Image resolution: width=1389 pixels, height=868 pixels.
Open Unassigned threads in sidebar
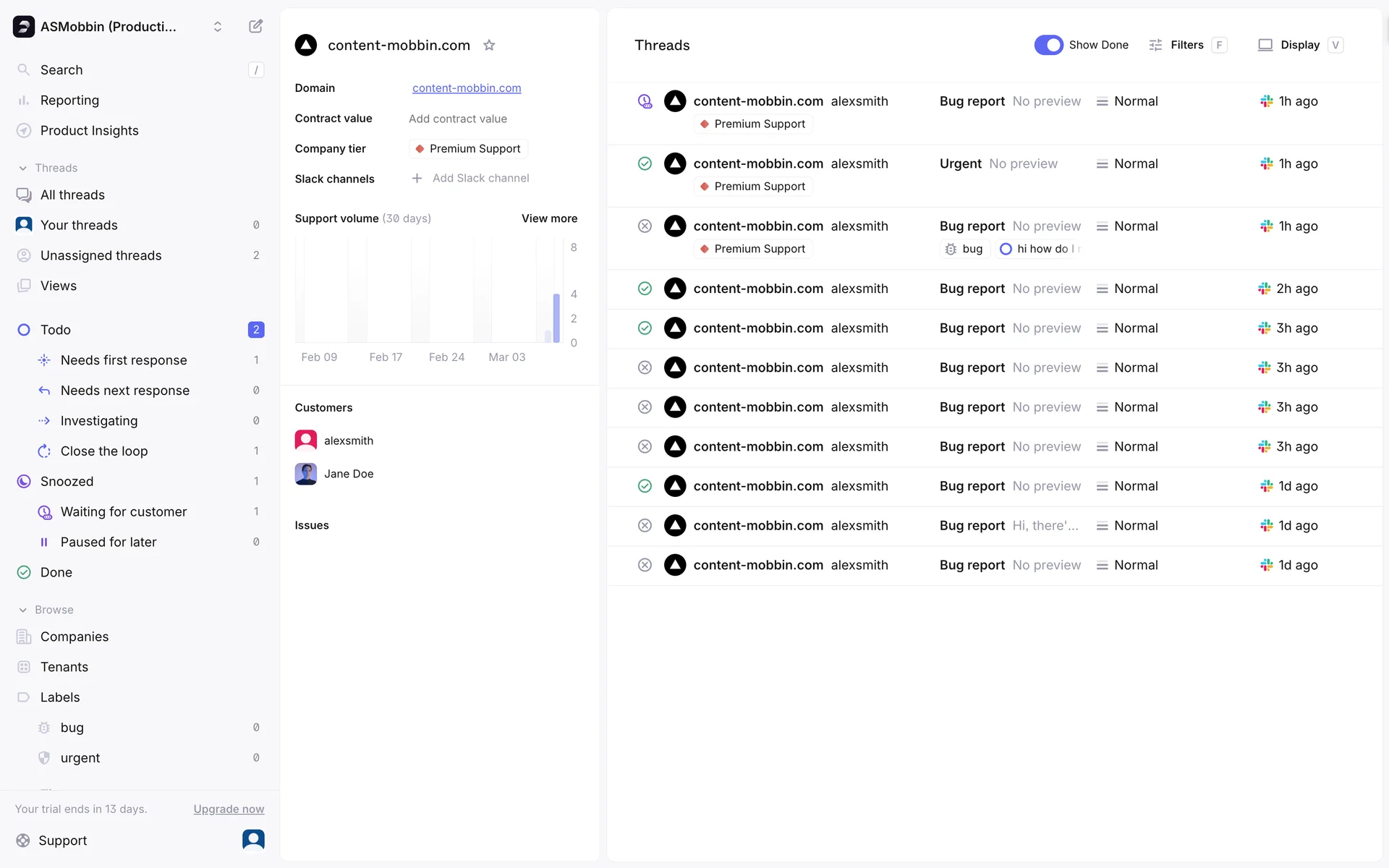coord(101,255)
